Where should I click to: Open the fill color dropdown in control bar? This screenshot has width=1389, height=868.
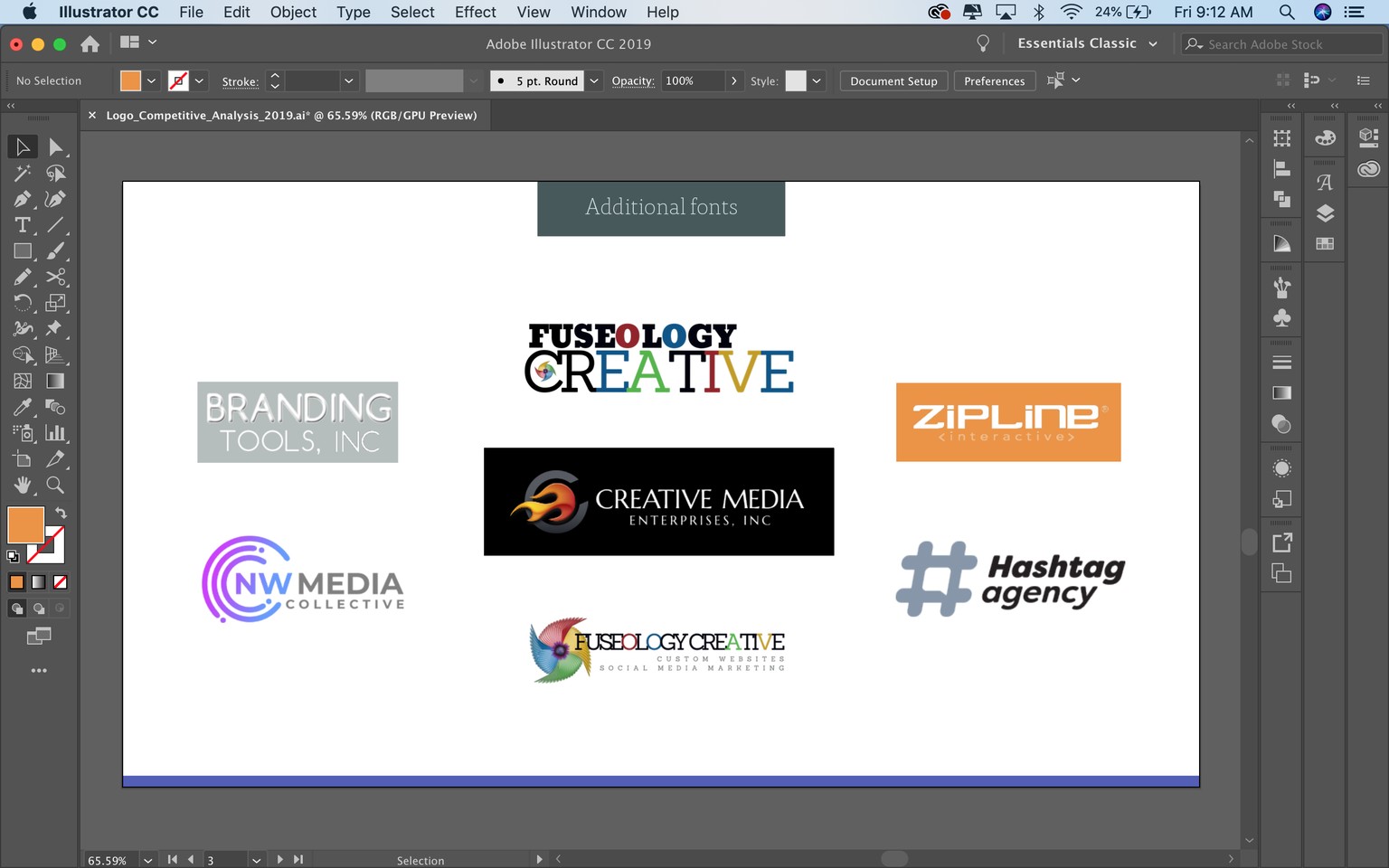point(151,80)
